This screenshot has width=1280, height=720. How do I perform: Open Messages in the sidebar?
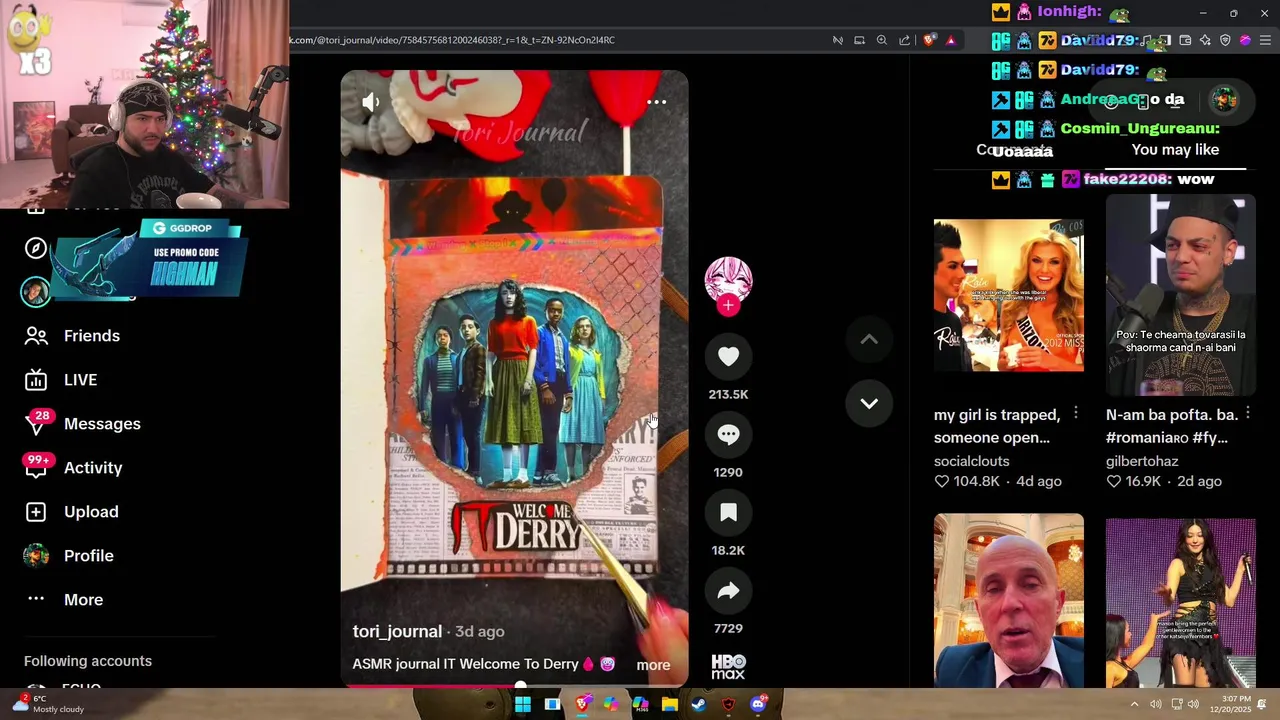click(x=83, y=424)
